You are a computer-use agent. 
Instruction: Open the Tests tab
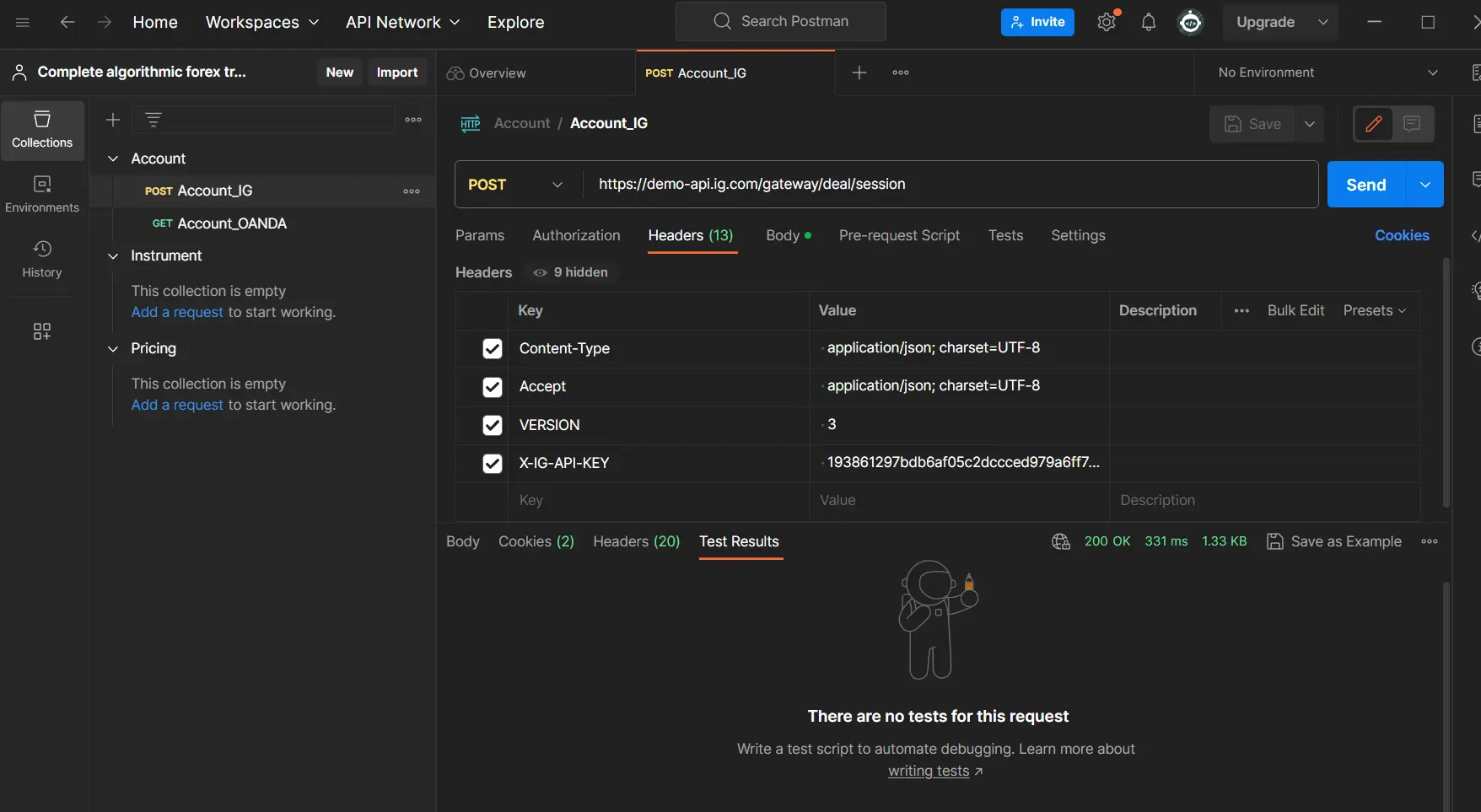[x=1005, y=235]
